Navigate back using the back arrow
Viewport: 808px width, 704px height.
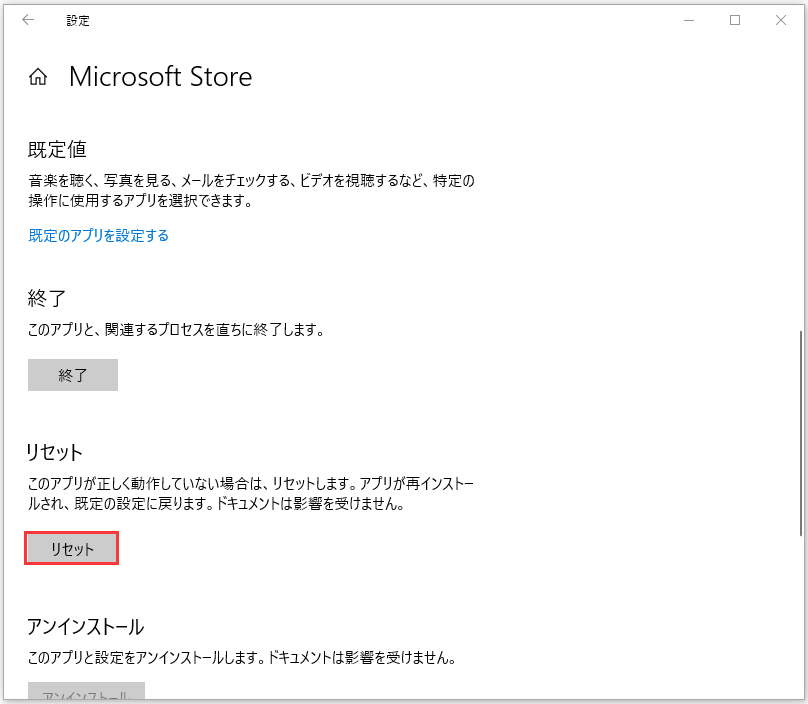coord(27,20)
